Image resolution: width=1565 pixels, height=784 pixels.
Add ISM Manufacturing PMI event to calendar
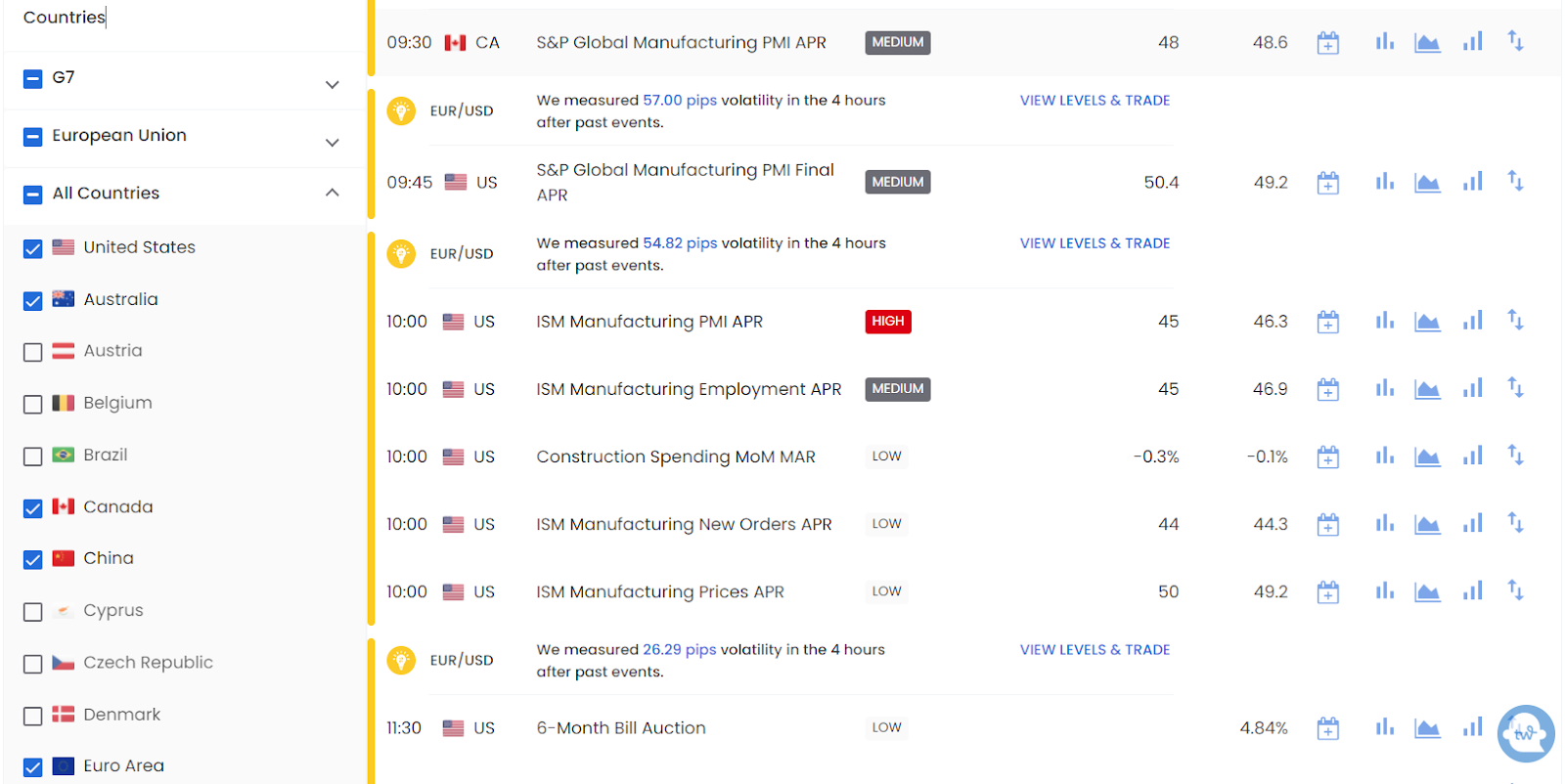(x=1327, y=322)
